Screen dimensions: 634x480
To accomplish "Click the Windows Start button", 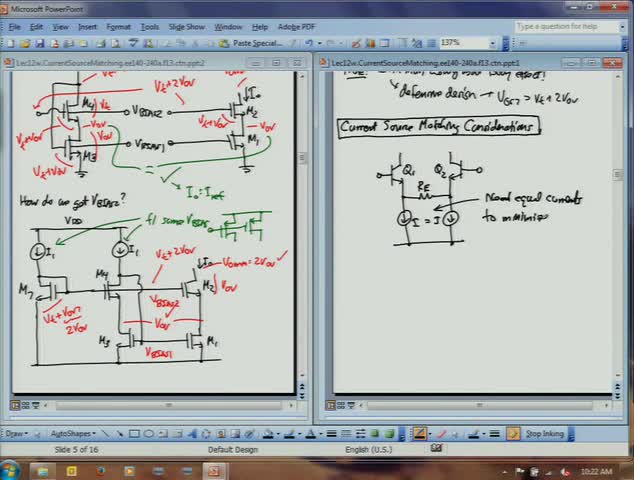I will coord(10,470).
